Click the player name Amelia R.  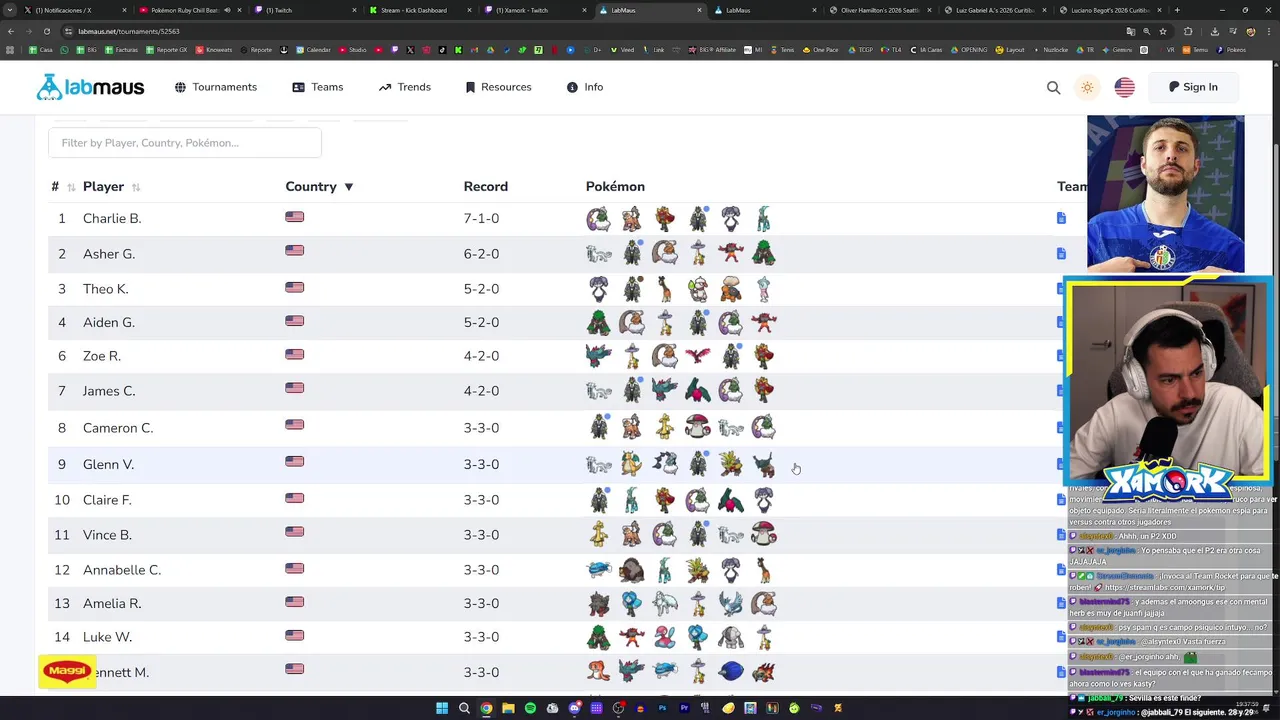112,603
